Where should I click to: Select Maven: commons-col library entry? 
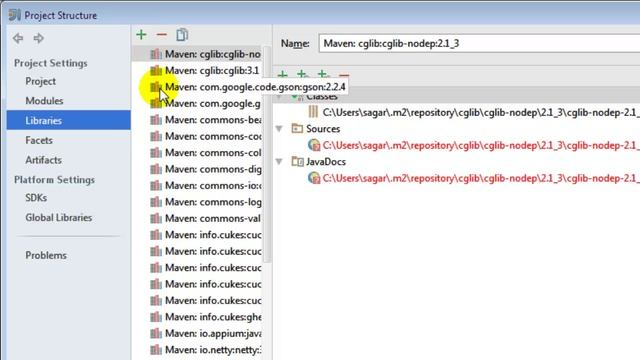pos(197,153)
